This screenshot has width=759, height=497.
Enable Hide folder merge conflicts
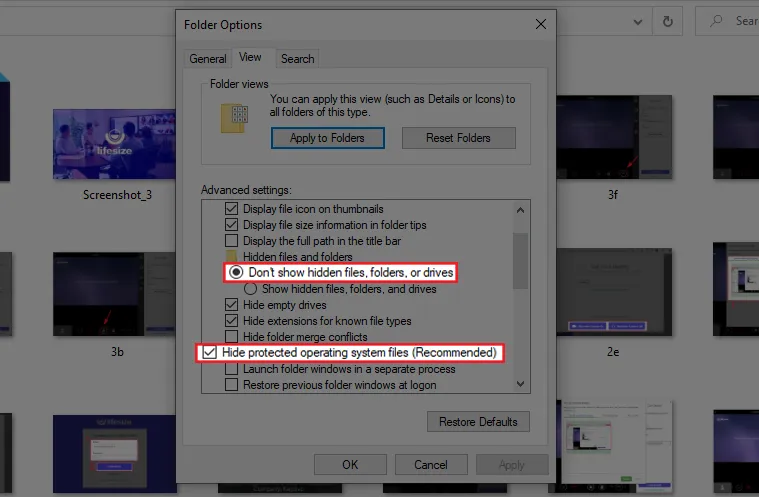[231, 336]
